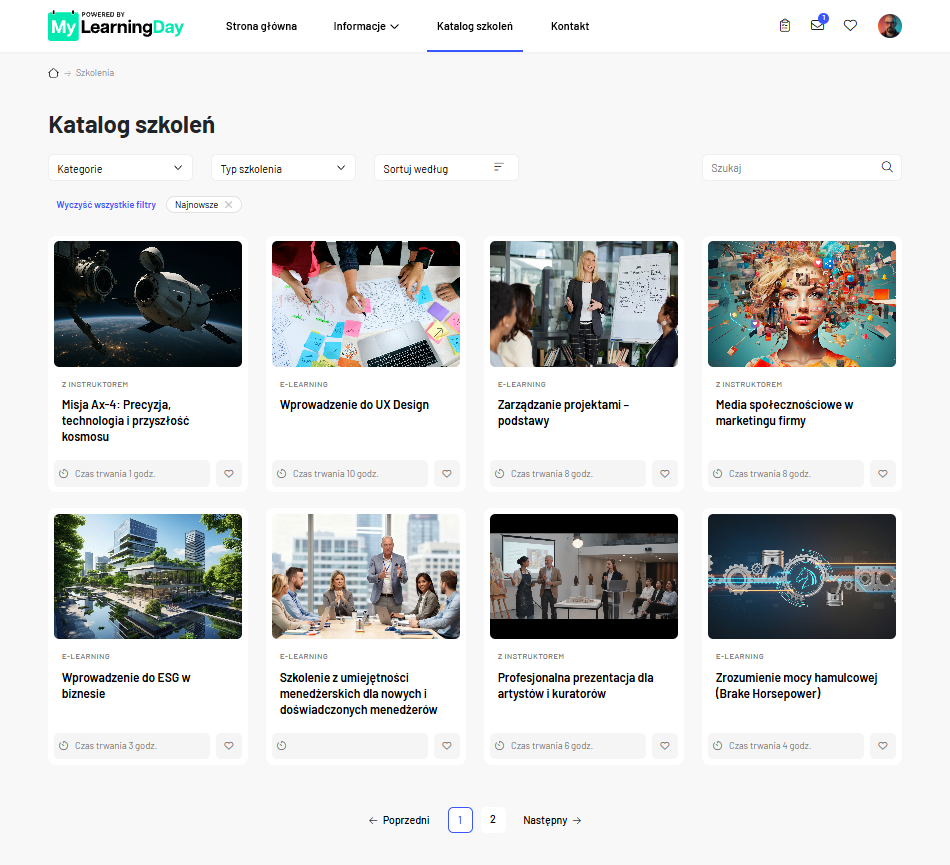Screen dimensions: 950x865
Task: Favorite the Misja Ax-4 course
Action: (229, 474)
